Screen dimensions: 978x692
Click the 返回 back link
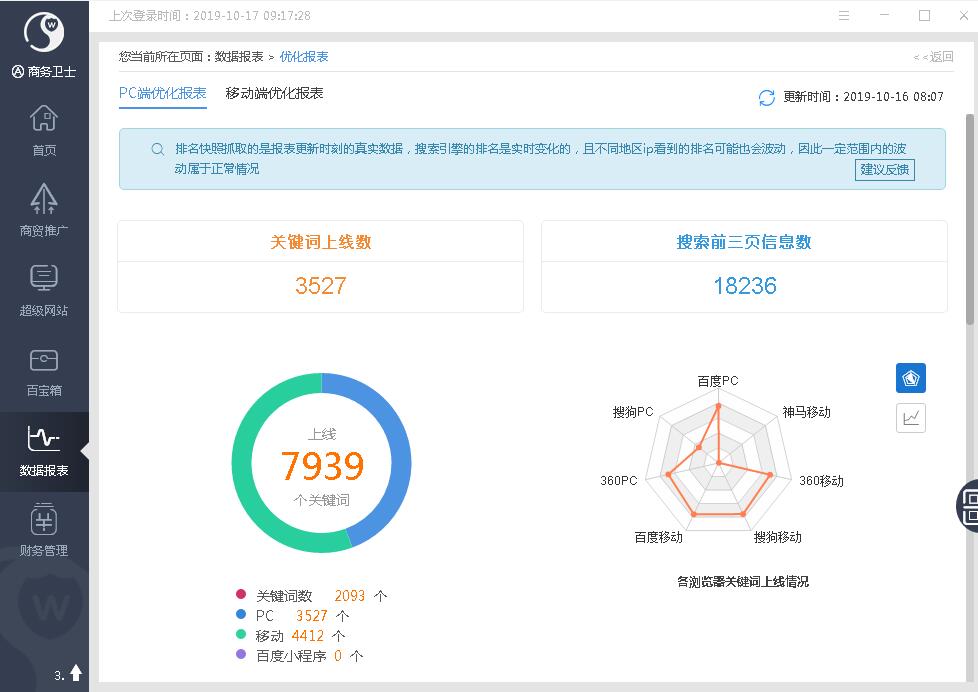(933, 57)
